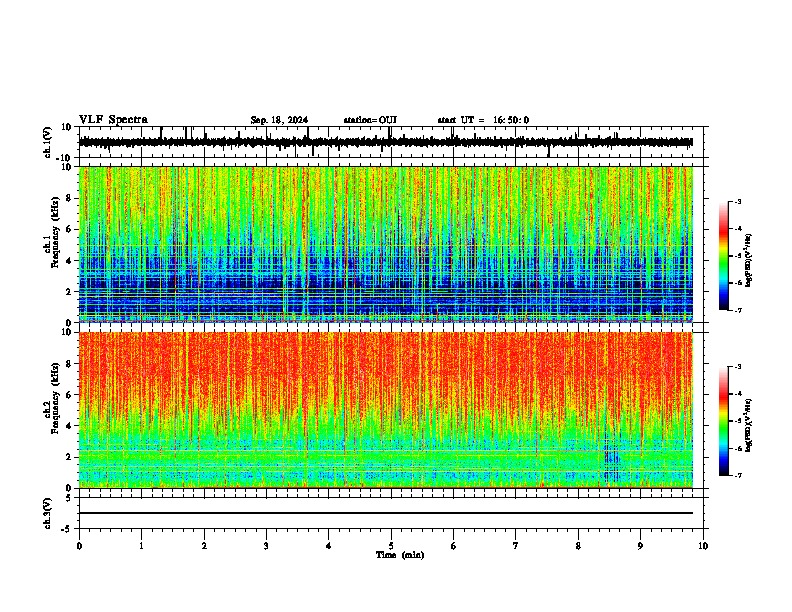Click the "ch.1(V)" waveform axis label
Viewport: 792px width, 612px height.
pyautogui.click(x=48, y=142)
